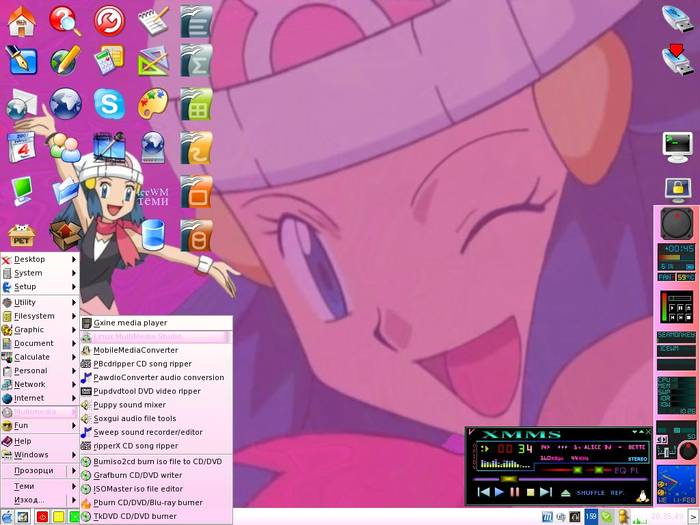
Task: Choose PBcdripper CD song ripper
Action: click(156, 364)
